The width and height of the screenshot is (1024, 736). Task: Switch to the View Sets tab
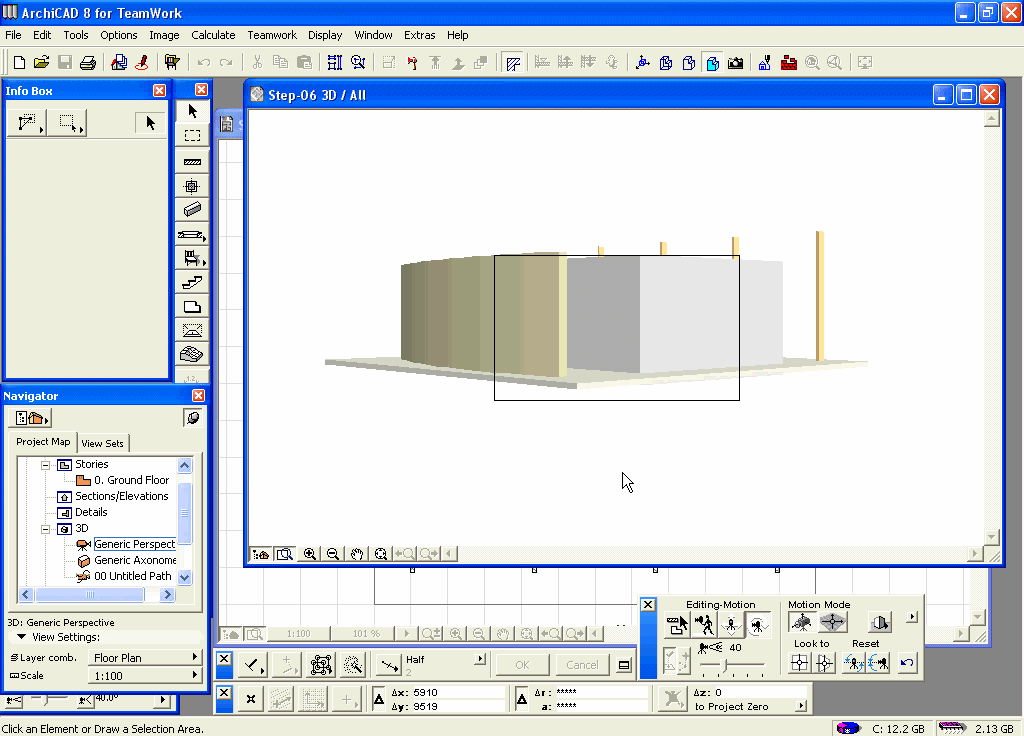(103, 443)
